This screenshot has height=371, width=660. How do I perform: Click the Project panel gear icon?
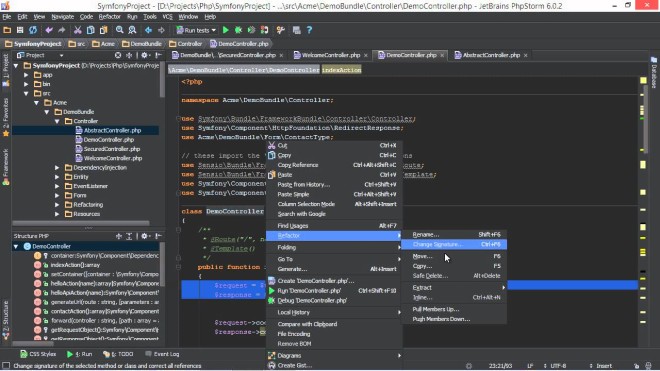tap(145, 55)
